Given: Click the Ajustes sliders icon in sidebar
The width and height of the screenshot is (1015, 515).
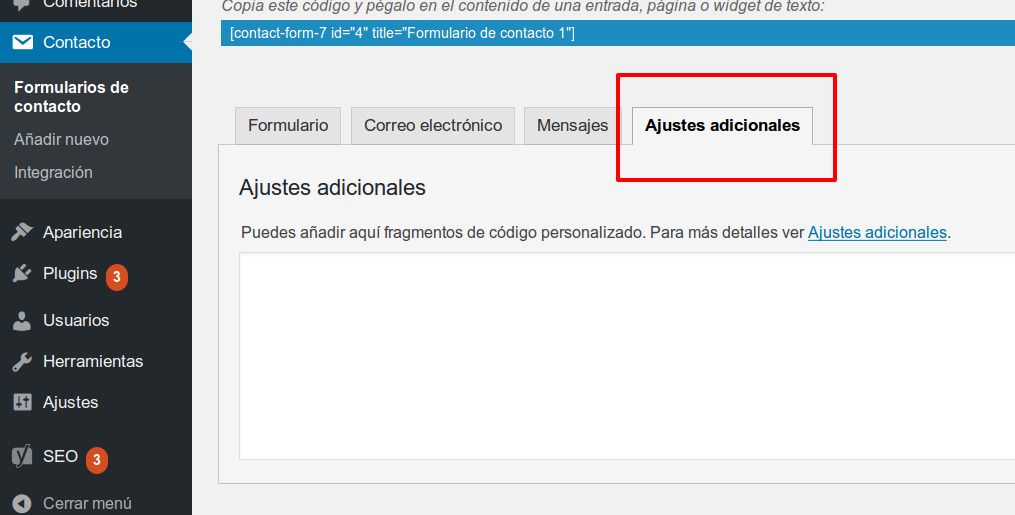Looking at the screenshot, I should click(22, 402).
